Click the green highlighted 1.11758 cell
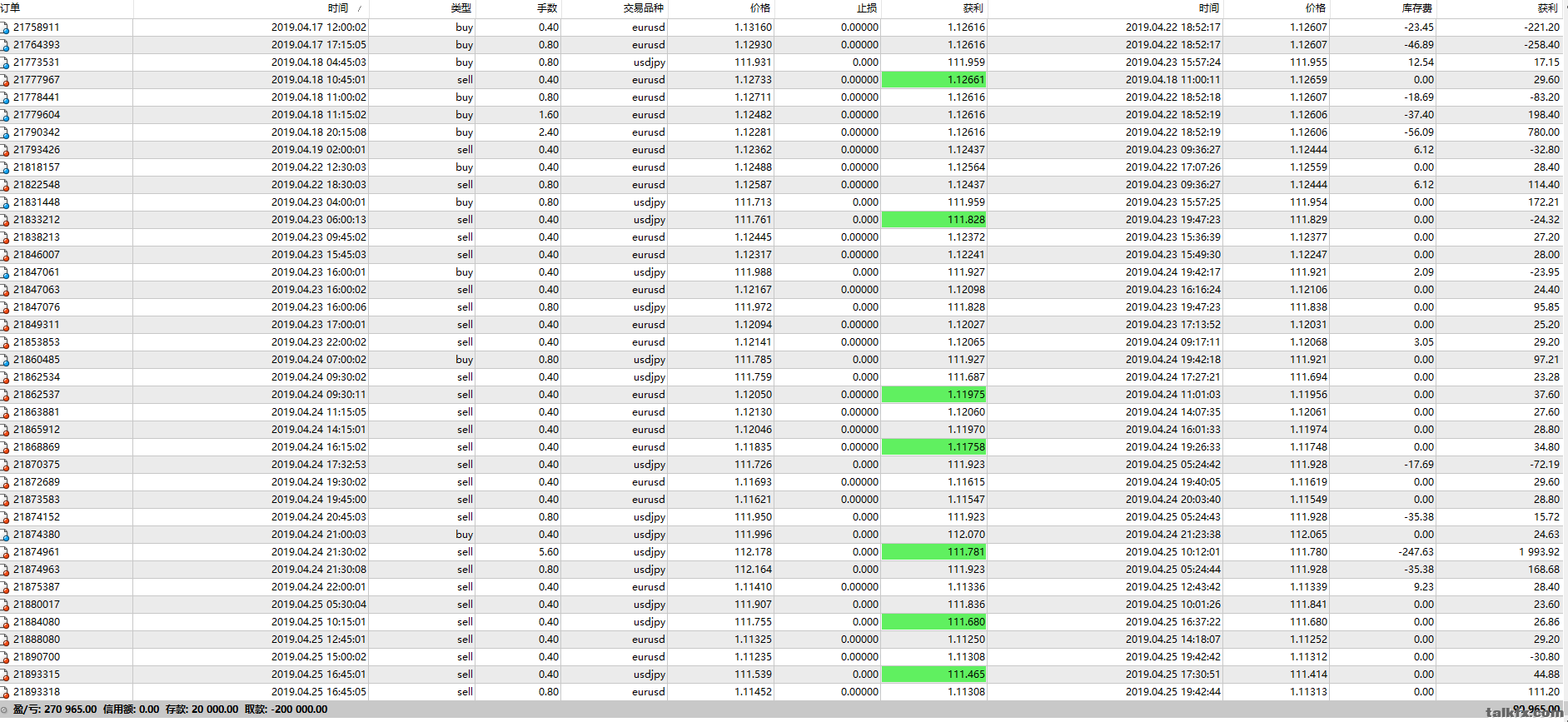 [934, 447]
